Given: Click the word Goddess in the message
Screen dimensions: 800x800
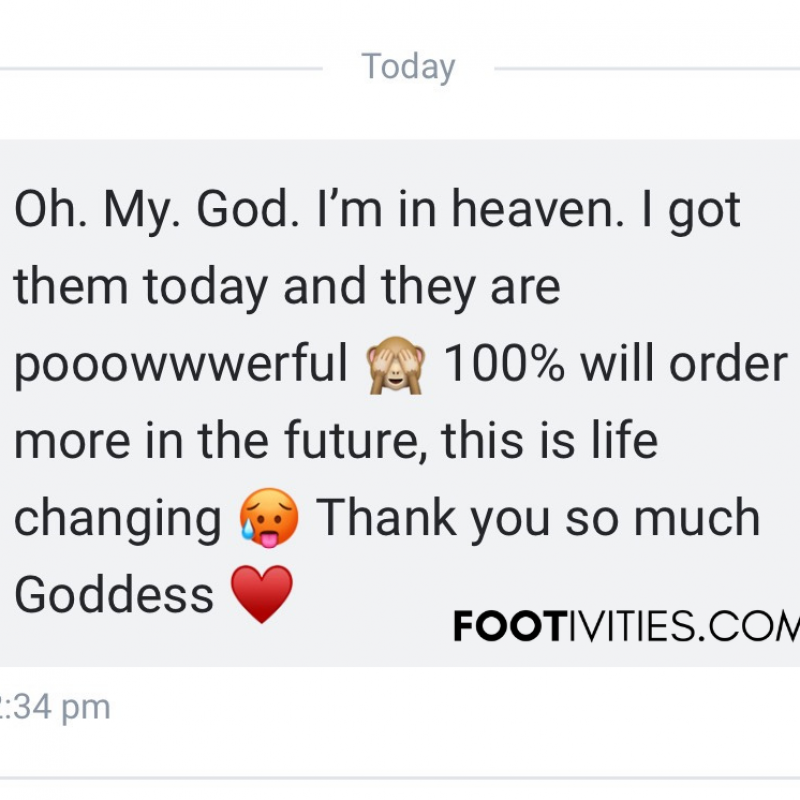Looking at the screenshot, I should 114,595.
